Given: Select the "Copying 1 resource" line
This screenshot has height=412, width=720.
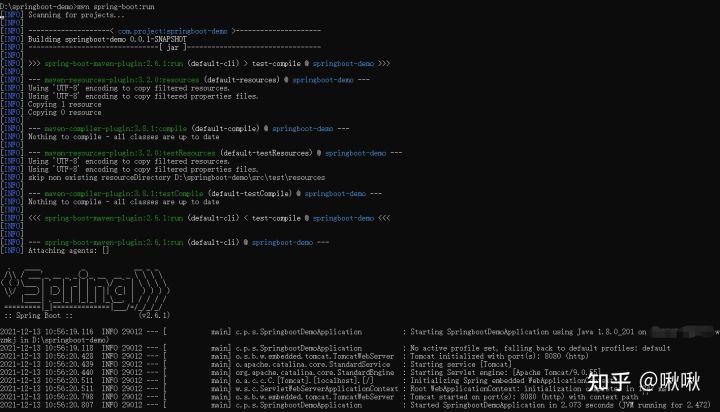Looking at the screenshot, I should click(65, 104).
